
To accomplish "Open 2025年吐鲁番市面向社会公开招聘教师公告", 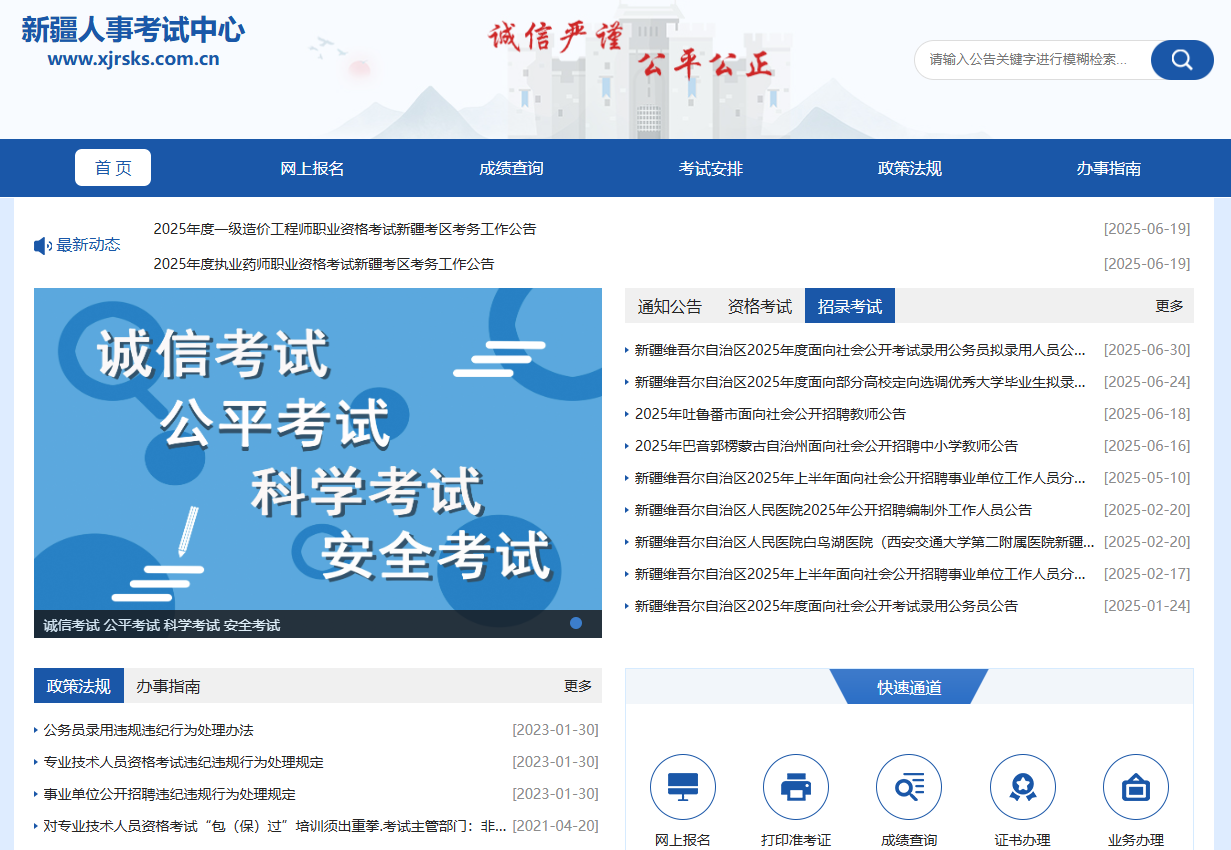I will point(770,414).
